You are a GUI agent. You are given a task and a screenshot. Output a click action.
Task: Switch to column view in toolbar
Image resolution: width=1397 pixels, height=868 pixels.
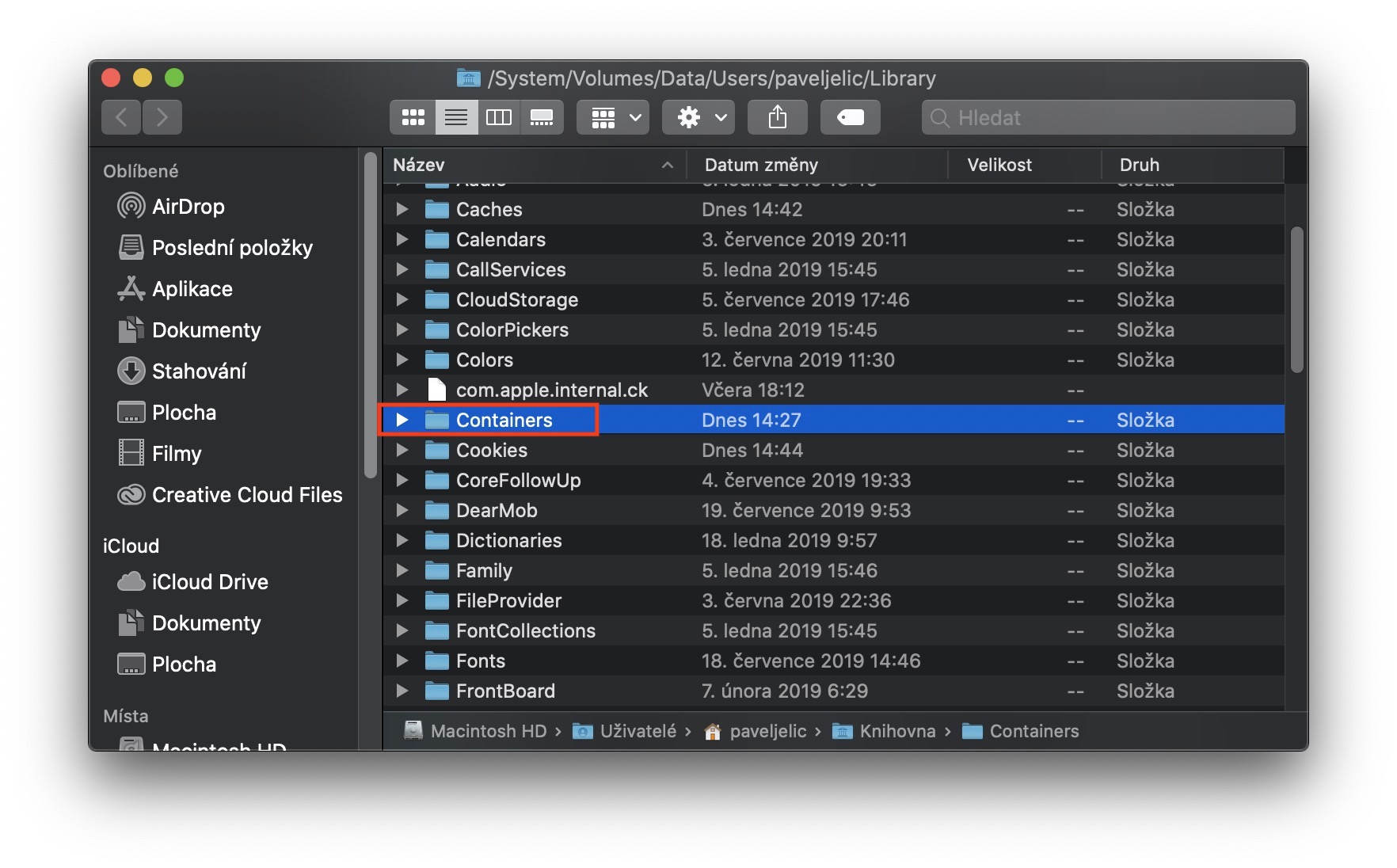499,118
